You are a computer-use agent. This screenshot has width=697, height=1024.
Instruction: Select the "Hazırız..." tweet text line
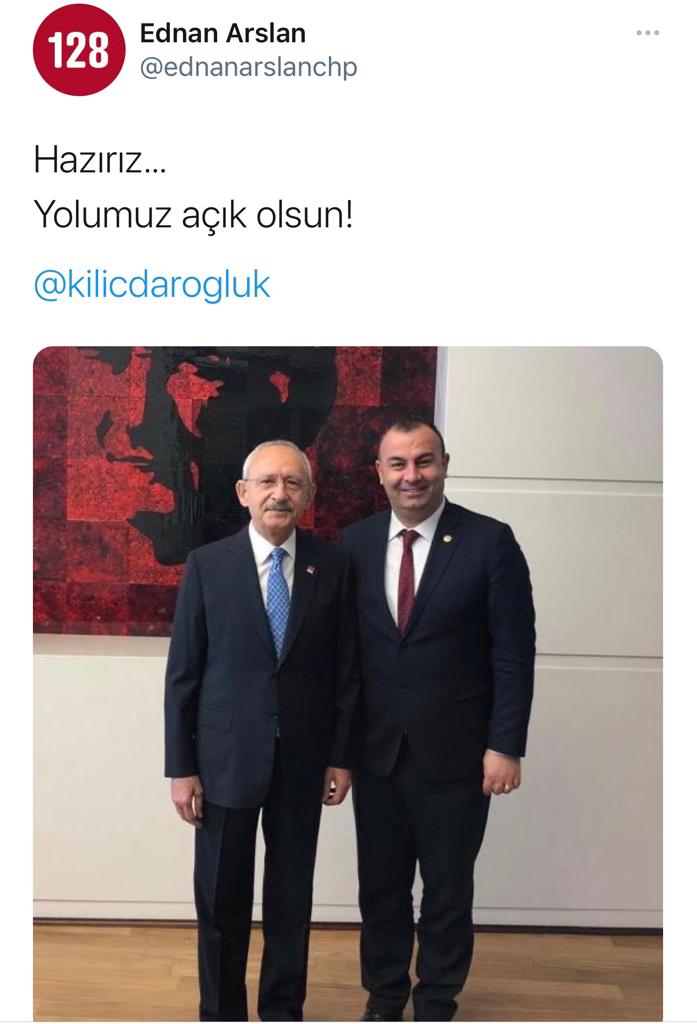click(100, 160)
